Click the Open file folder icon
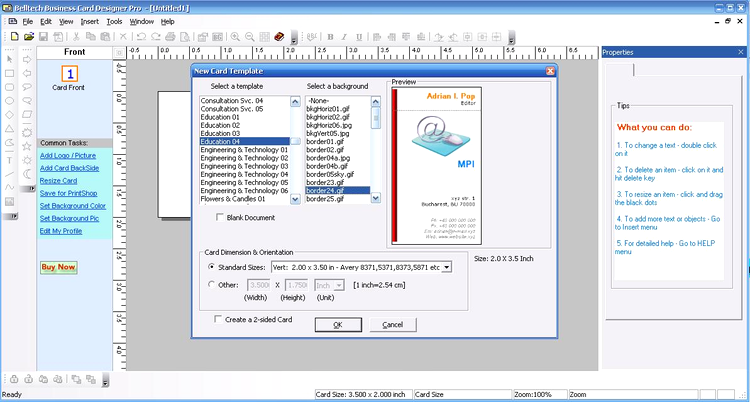750x402 pixels. tap(29, 36)
